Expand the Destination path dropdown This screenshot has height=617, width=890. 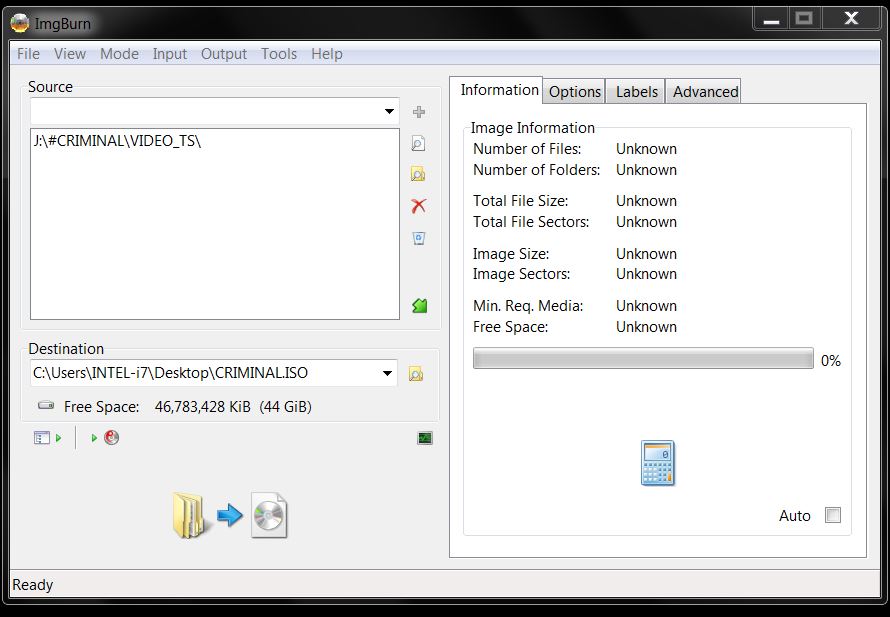(387, 373)
